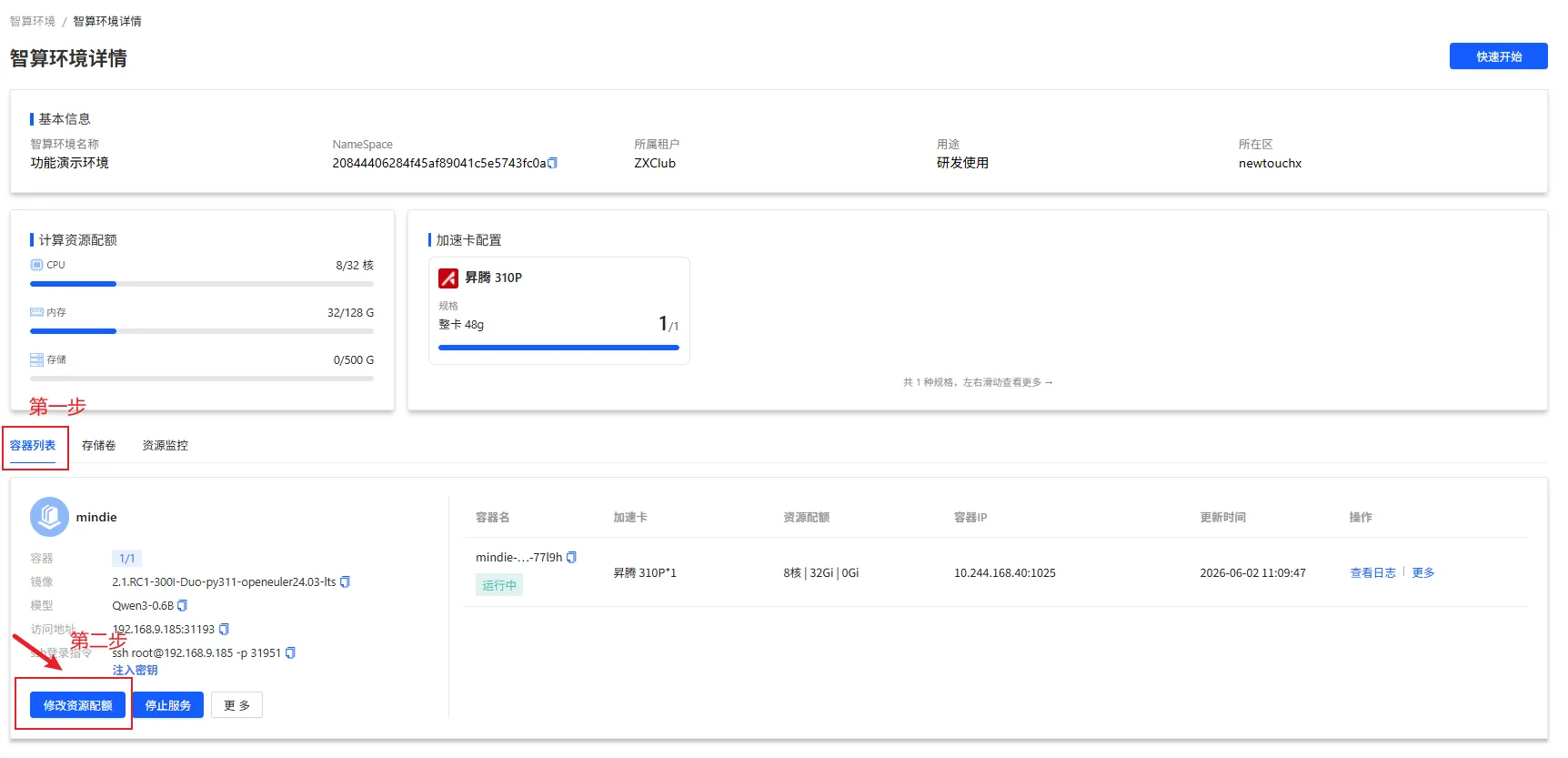Click the 快速开始 button
This screenshot has height=758, width=1568.
1498,56
